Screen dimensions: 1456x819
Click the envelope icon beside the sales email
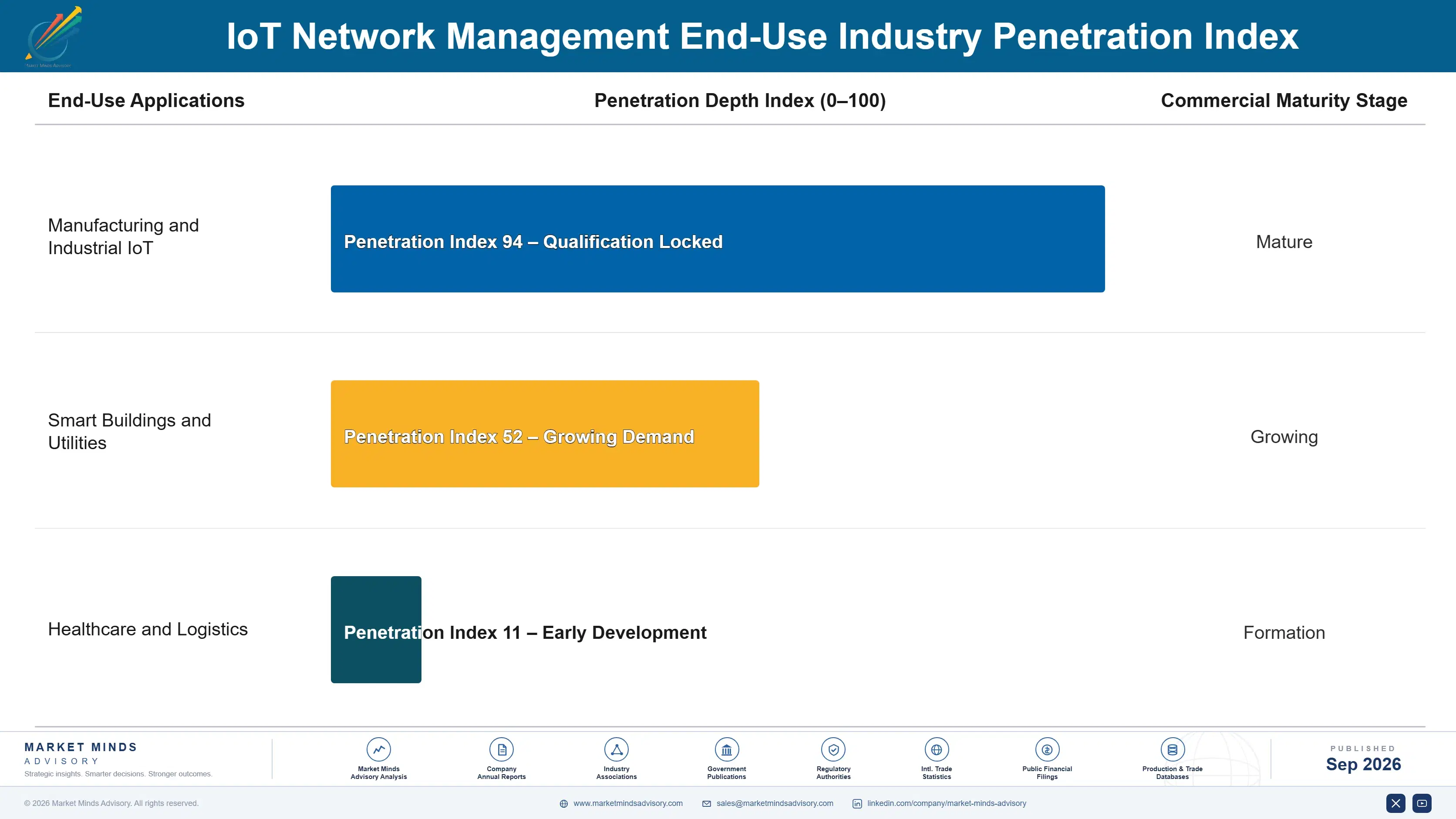(x=707, y=804)
